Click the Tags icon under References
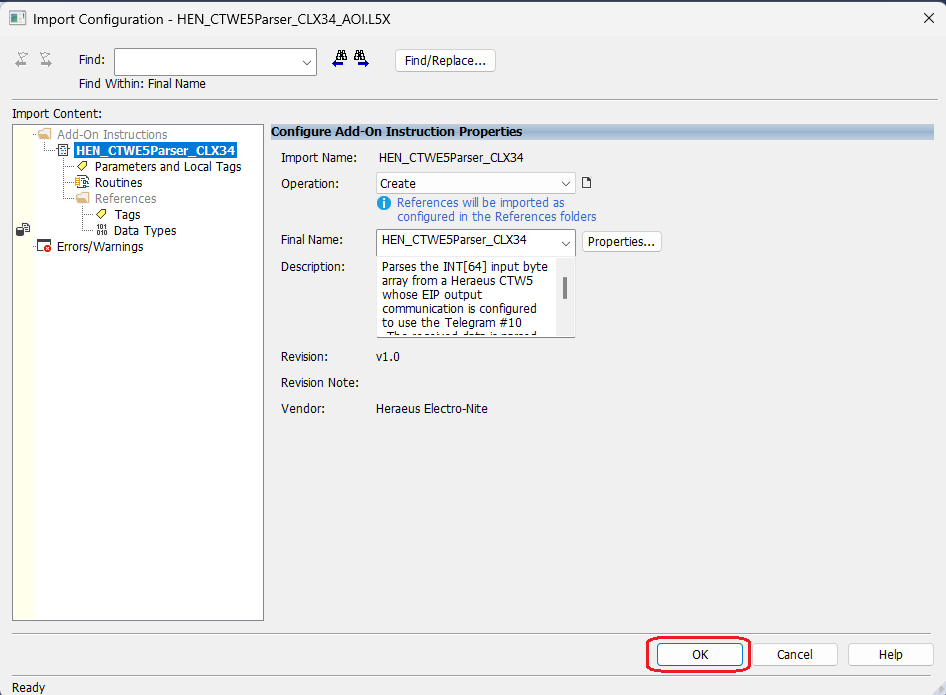 coord(101,214)
